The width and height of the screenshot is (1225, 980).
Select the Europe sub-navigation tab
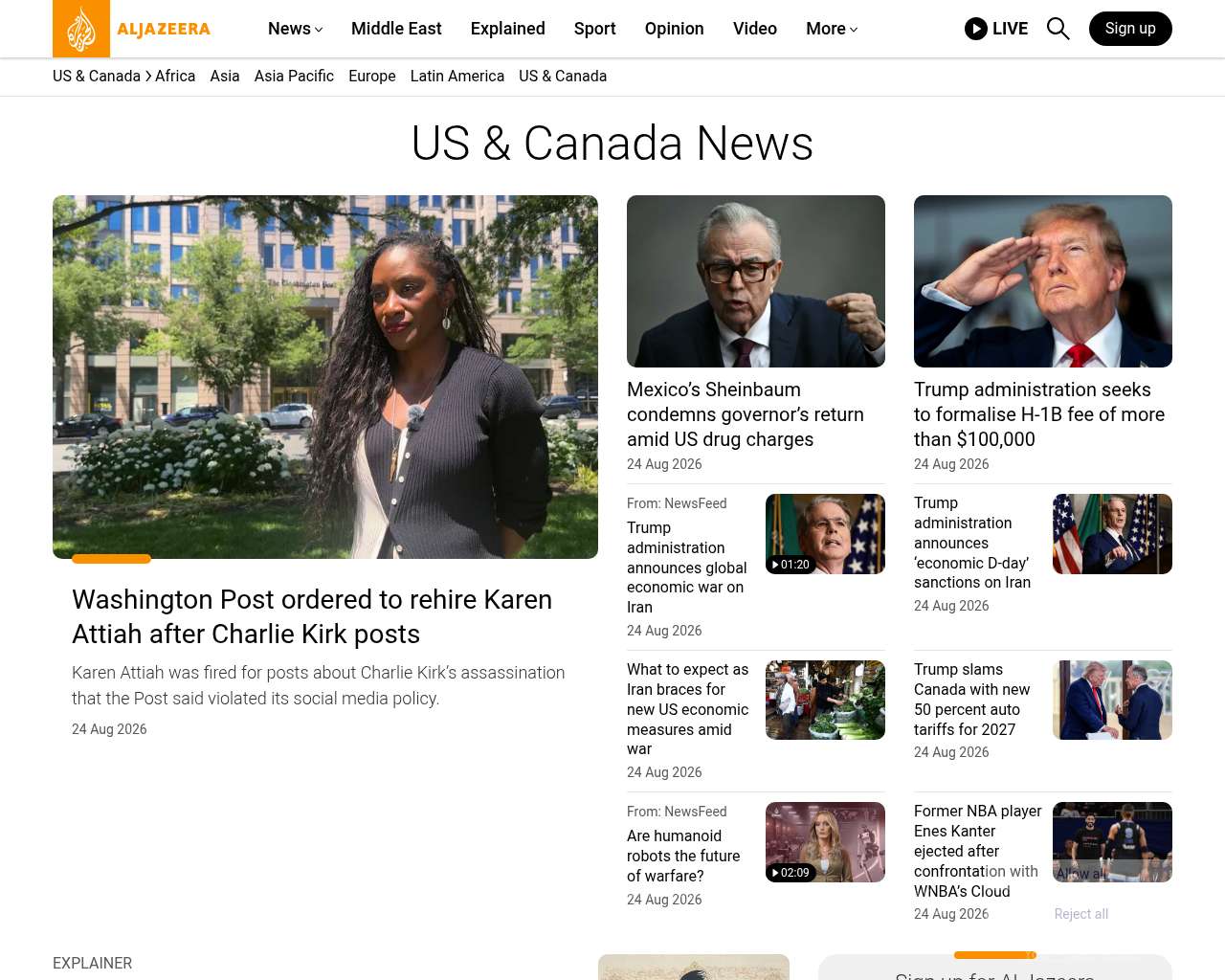pyautogui.click(x=372, y=77)
